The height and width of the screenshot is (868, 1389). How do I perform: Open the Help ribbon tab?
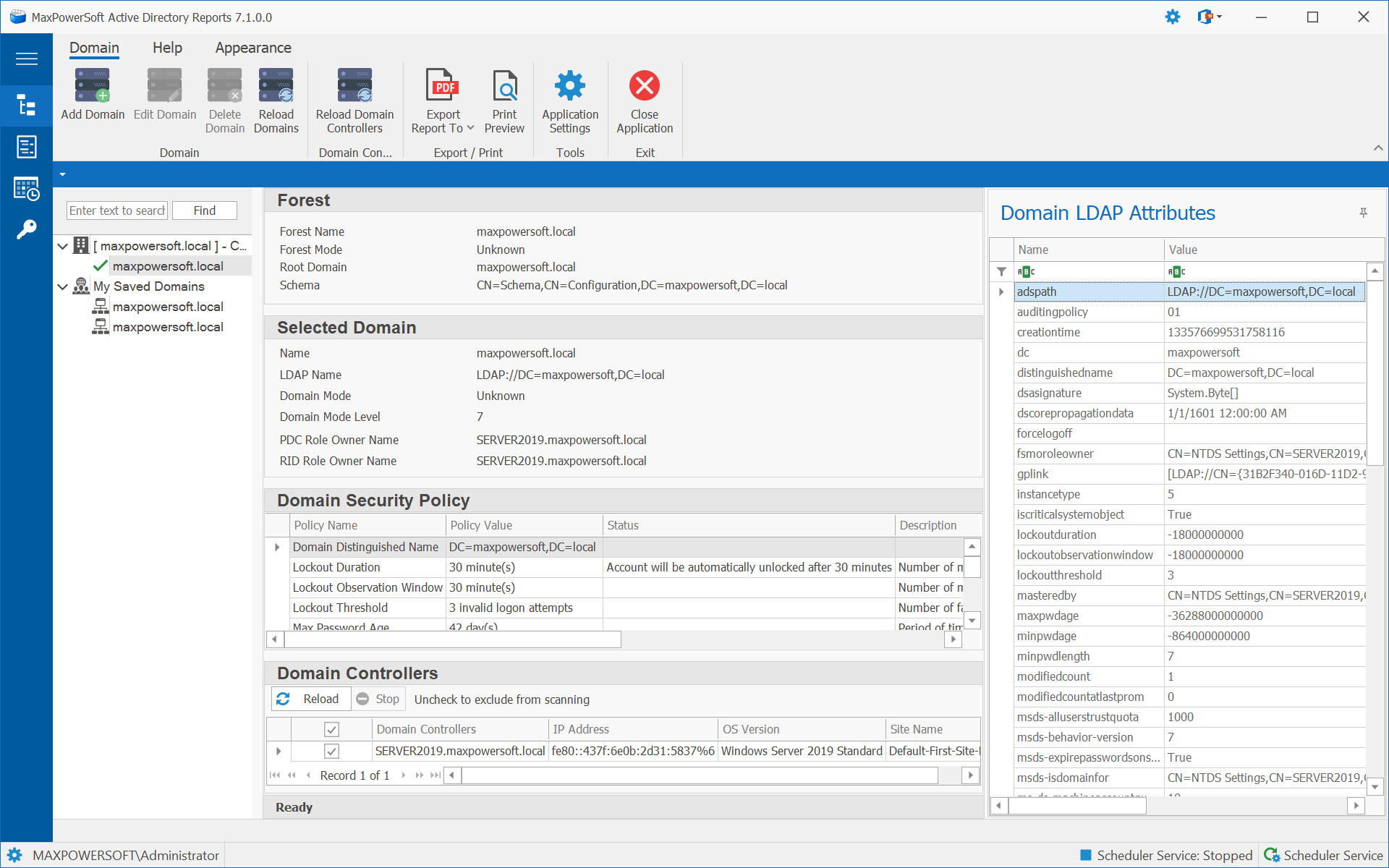[x=167, y=48]
